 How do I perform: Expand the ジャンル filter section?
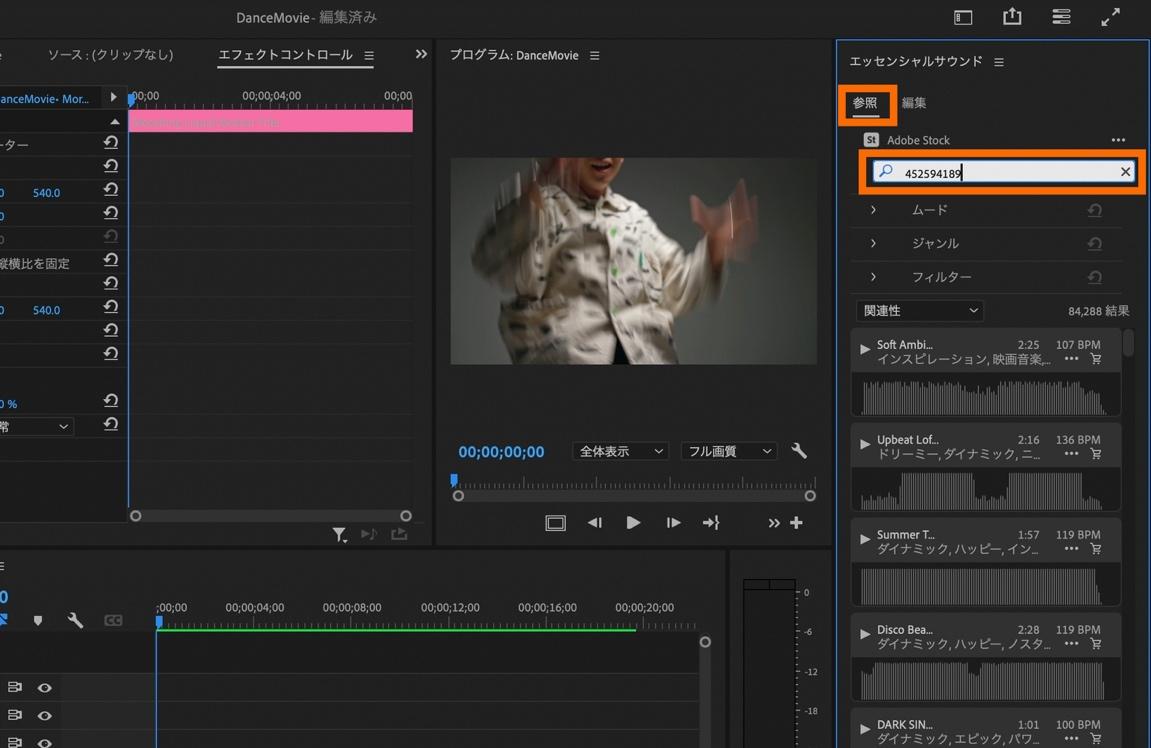(873, 243)
